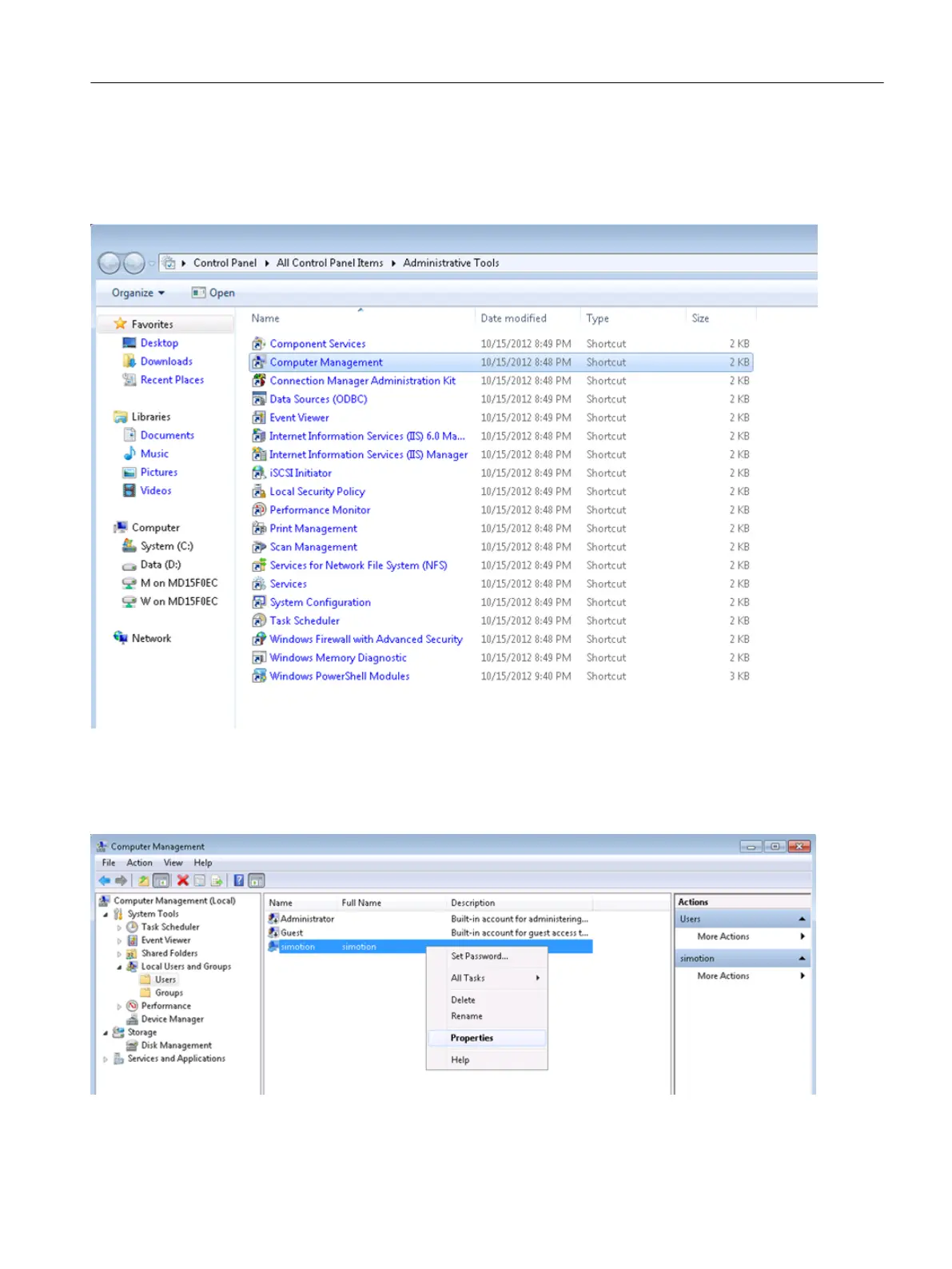Toggle the Show/Hide Console Tree toolbar icon
The height and width of the screenshot is (1269, 952).
pyautogui.click(x=161, y=880)
